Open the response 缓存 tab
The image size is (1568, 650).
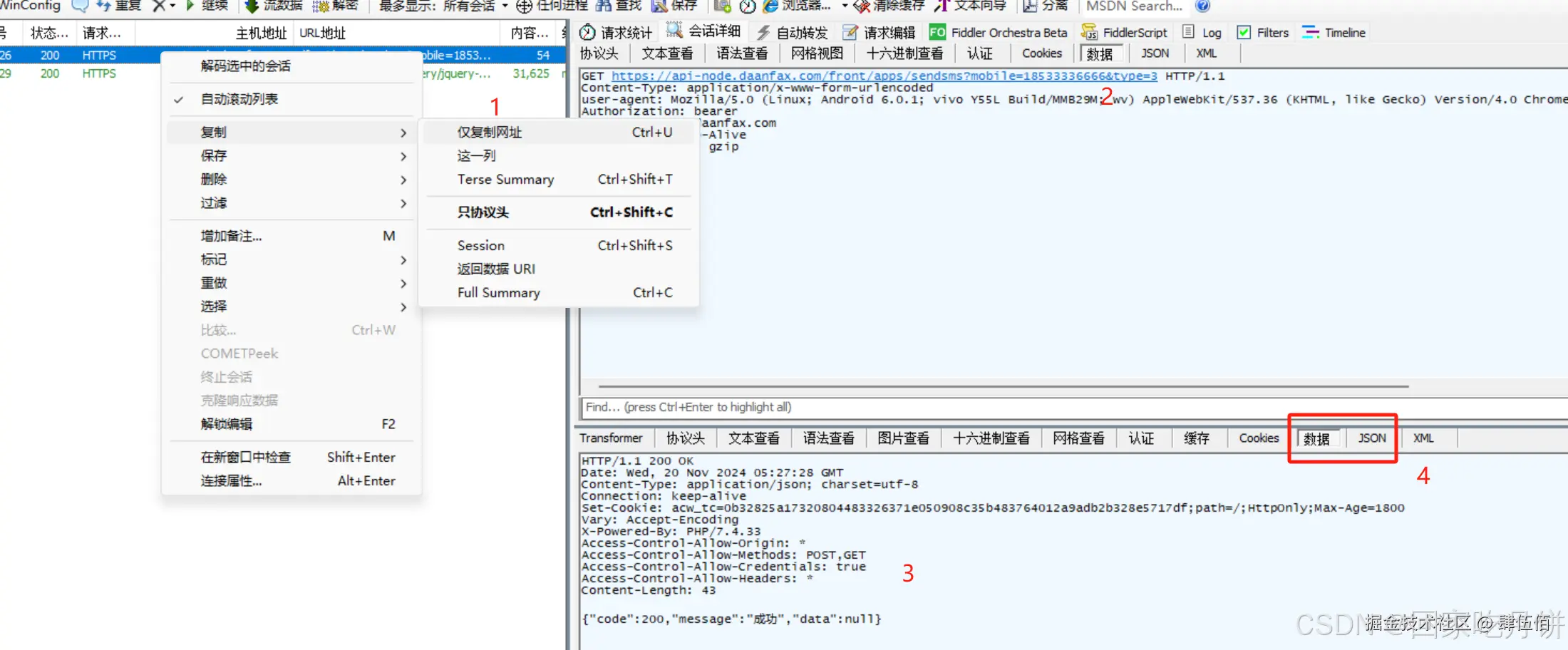pos(1197,438)
